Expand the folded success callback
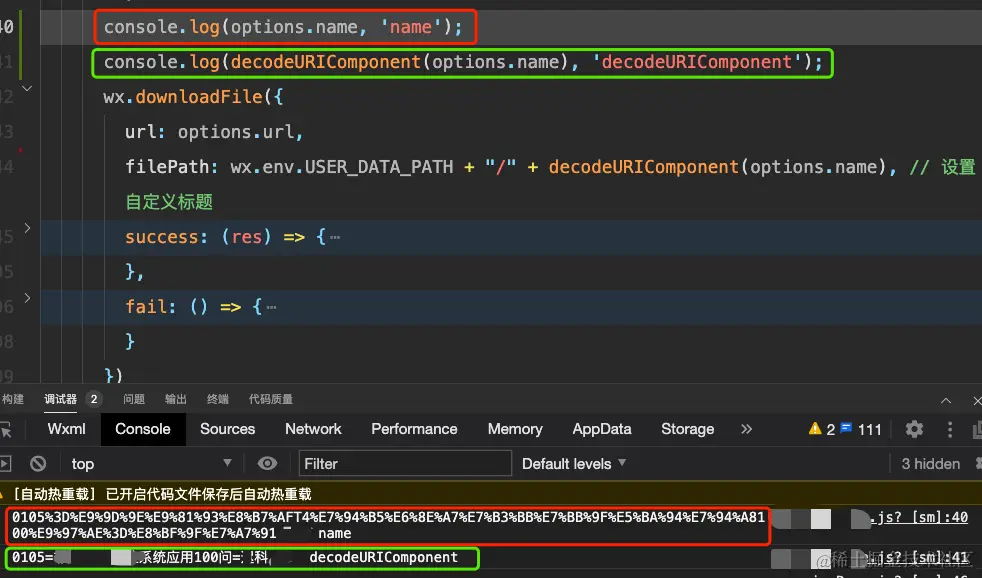Viewport: 982px width, 578px height. tap(27, 228)
